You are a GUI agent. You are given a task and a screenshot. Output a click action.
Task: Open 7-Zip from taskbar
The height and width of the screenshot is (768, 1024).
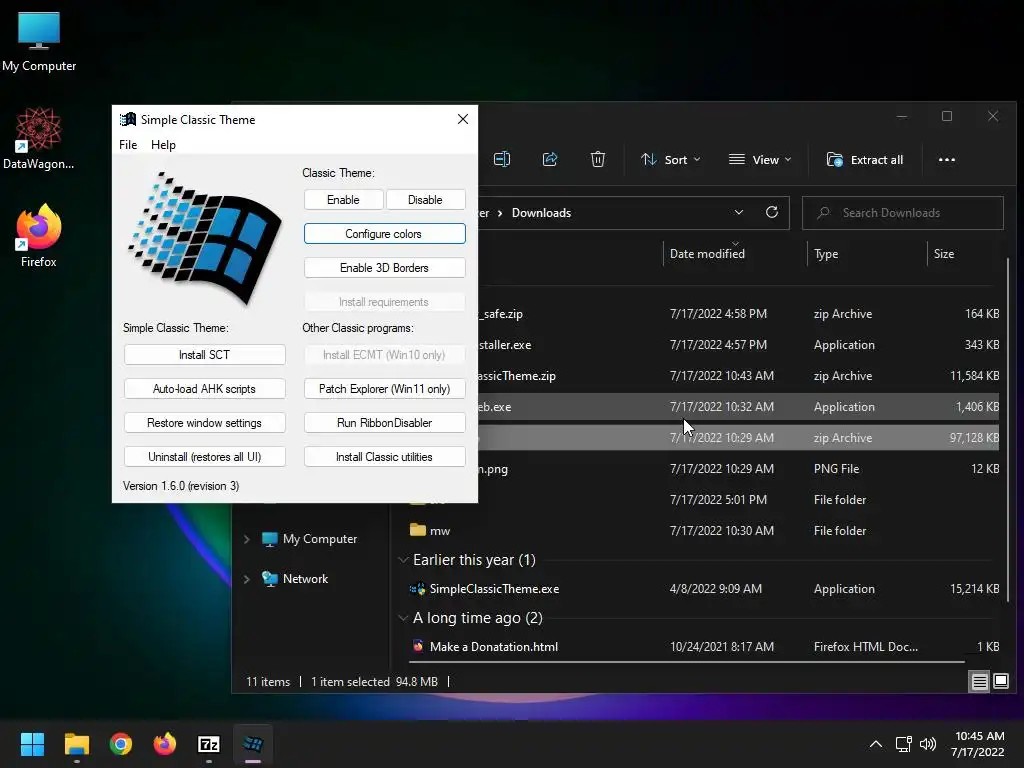click(209, 743)
